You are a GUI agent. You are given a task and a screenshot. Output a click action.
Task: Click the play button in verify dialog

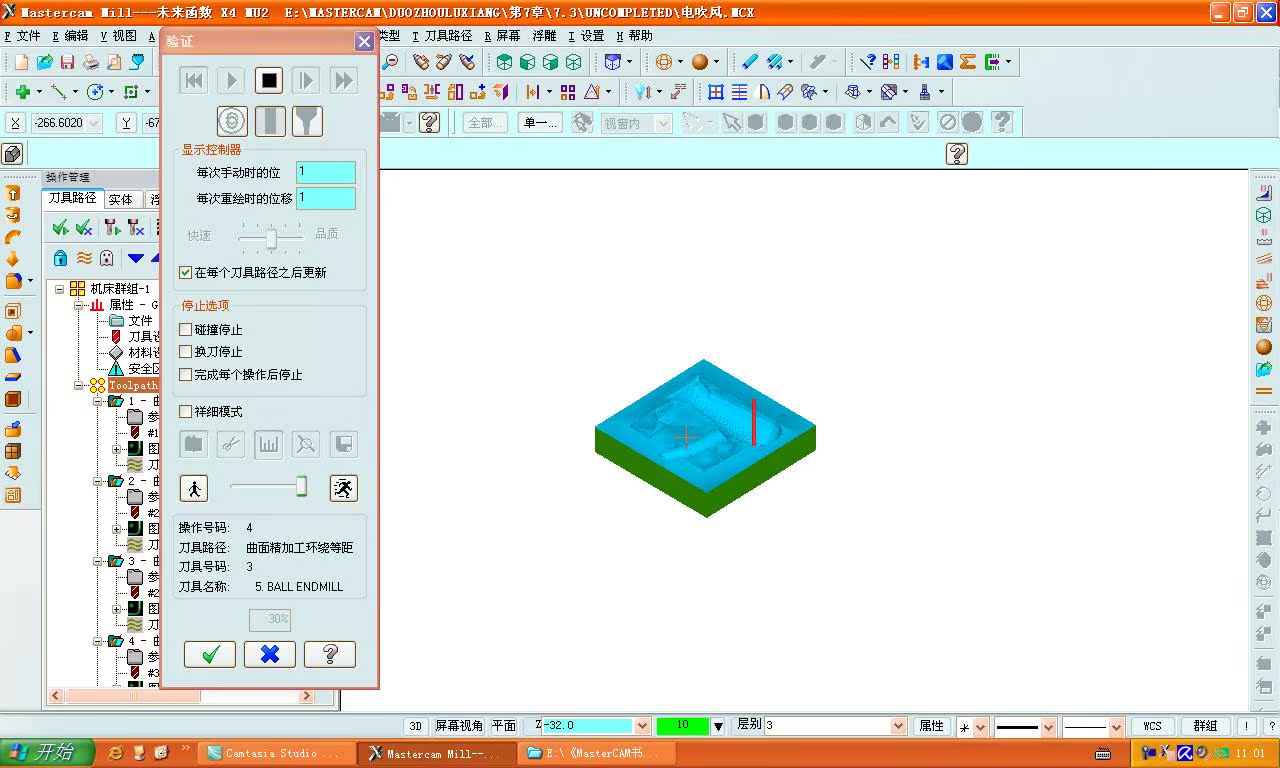[231, 80]
